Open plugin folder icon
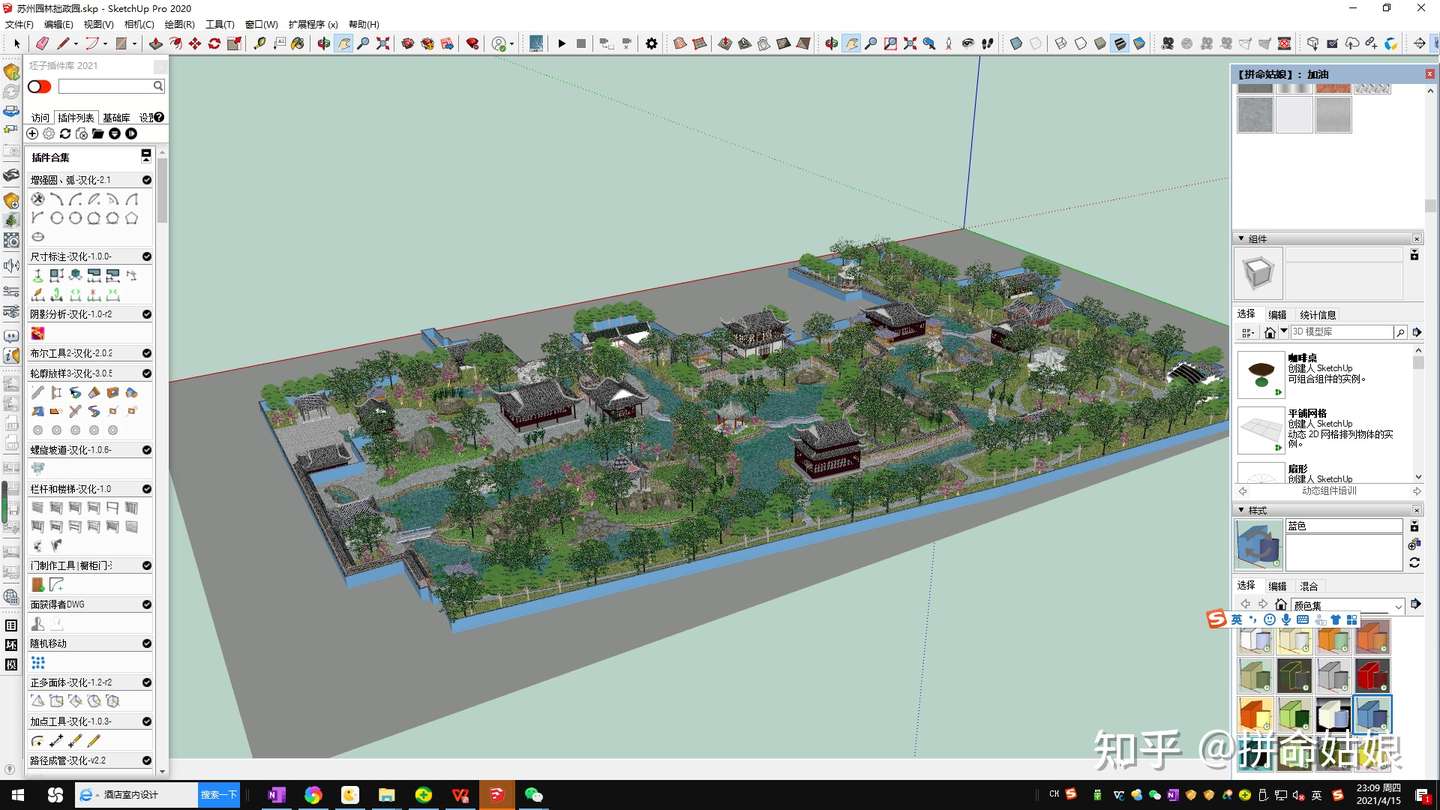The image size is (1440, 810). coord(98,133)
